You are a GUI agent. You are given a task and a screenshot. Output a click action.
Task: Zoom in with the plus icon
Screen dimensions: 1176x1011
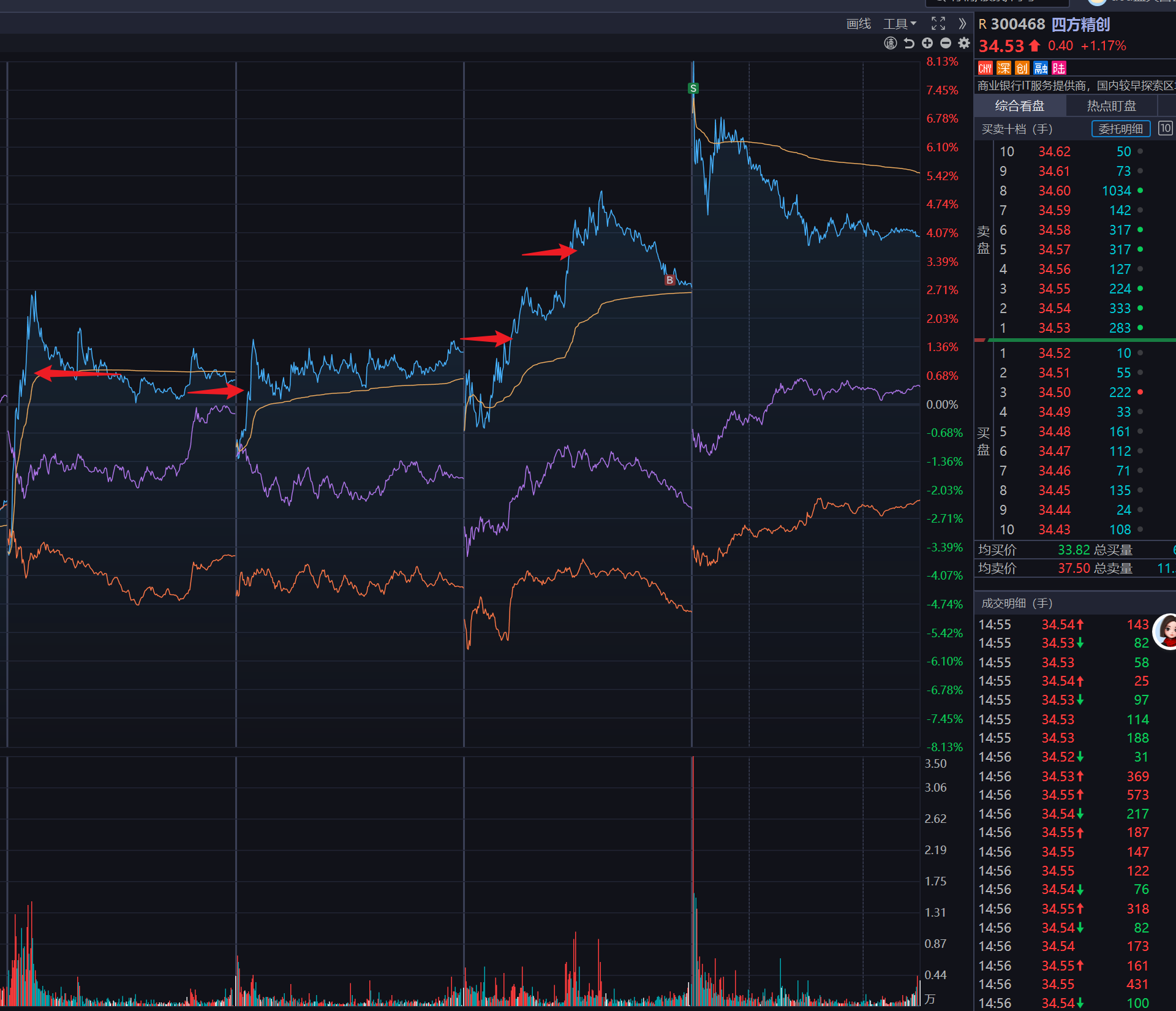pos(927,43)
